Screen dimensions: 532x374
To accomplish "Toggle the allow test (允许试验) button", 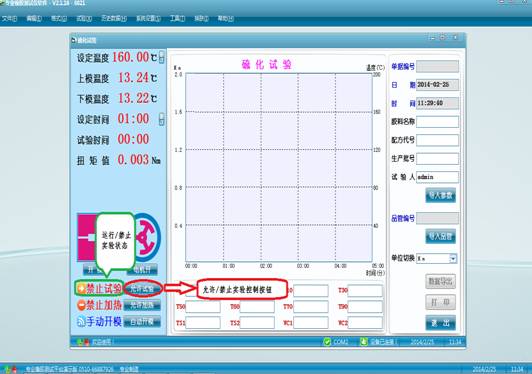I will [142, 289].
